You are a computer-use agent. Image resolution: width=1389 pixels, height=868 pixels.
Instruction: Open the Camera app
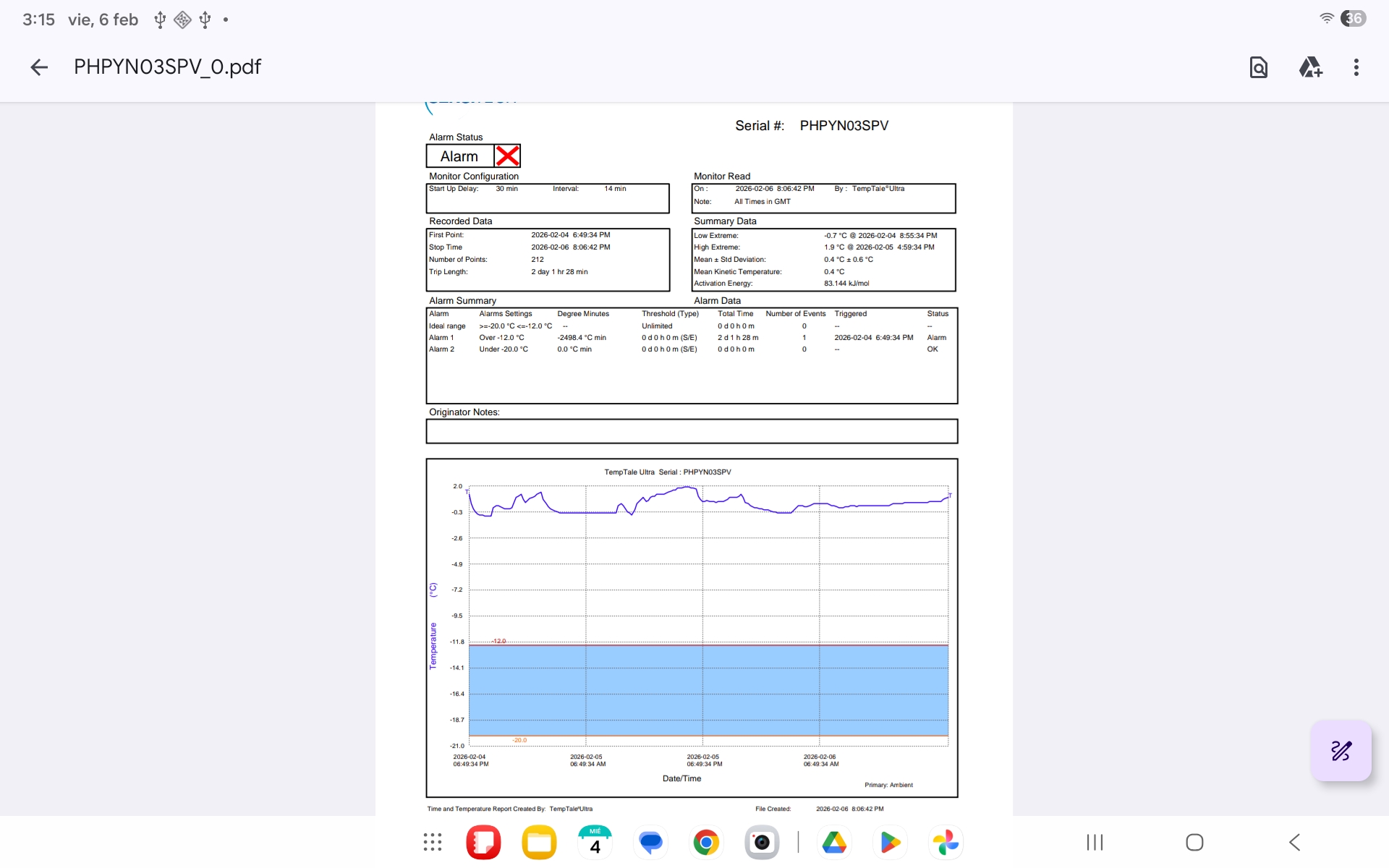tap(762, 842)
